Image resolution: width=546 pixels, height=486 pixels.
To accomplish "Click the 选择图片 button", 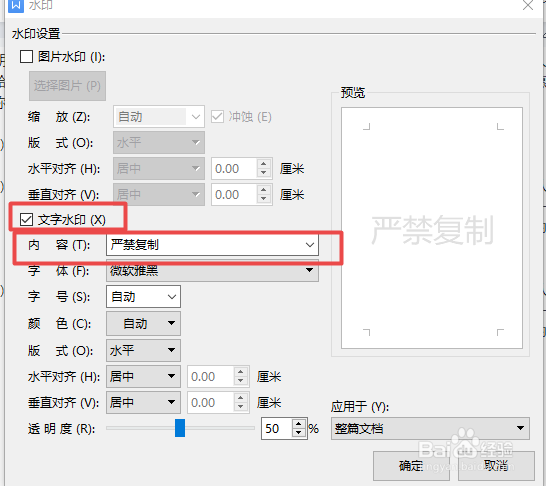I will tap(67, 86).
